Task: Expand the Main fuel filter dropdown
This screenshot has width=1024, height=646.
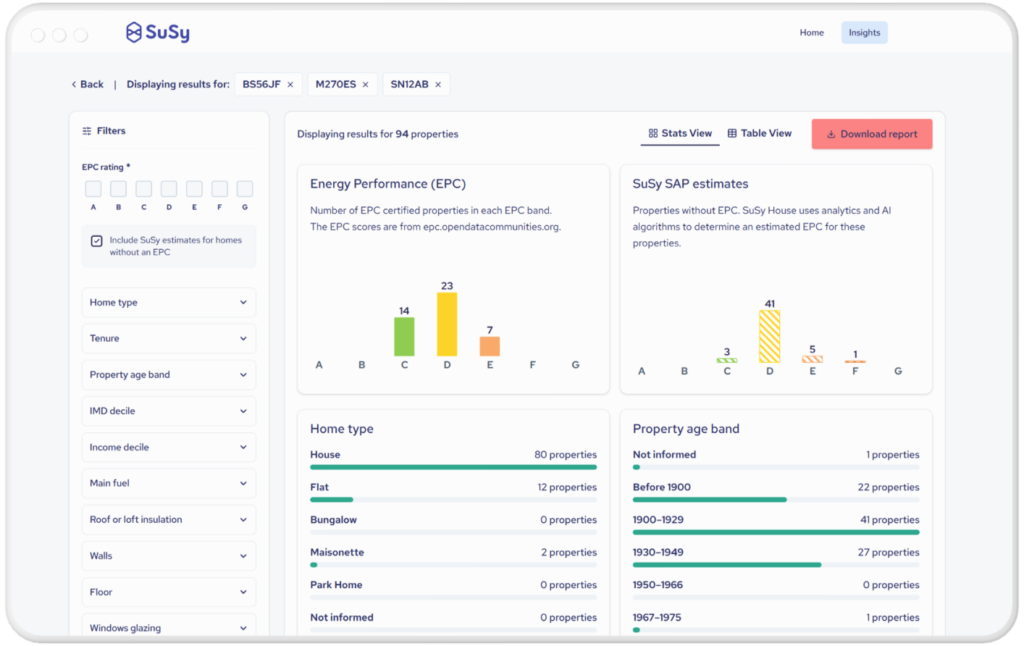Action: click(169, 483)
